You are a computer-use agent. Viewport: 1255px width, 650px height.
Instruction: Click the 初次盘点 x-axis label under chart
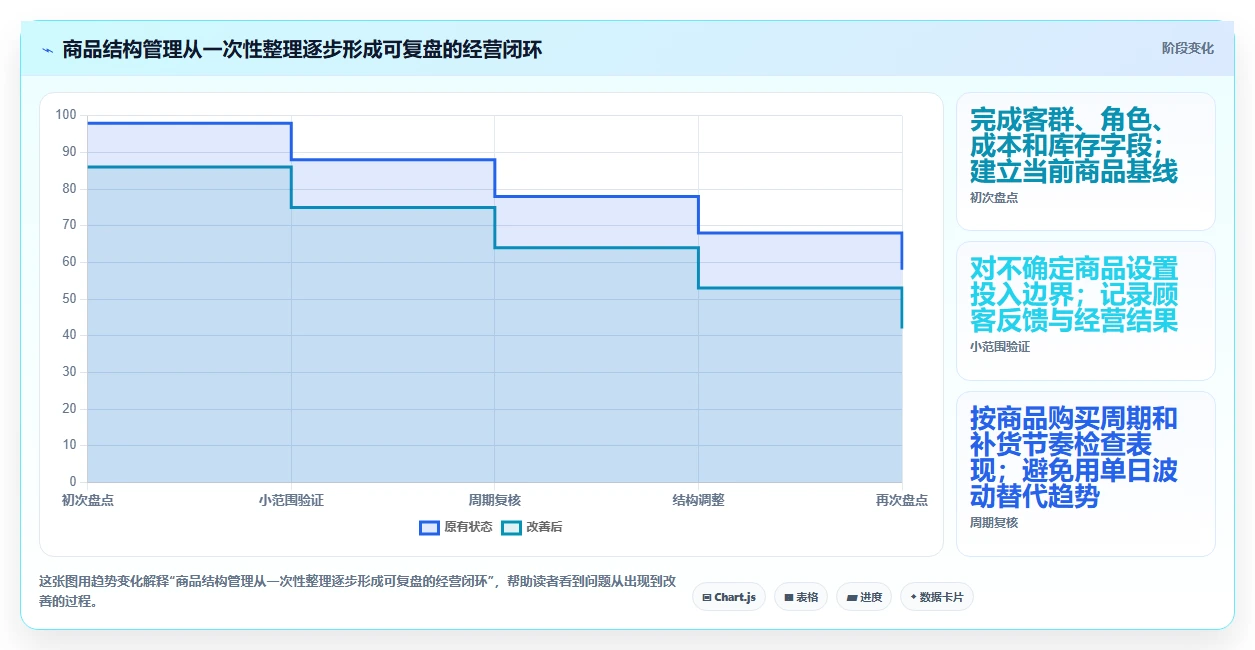pos(88,500)
